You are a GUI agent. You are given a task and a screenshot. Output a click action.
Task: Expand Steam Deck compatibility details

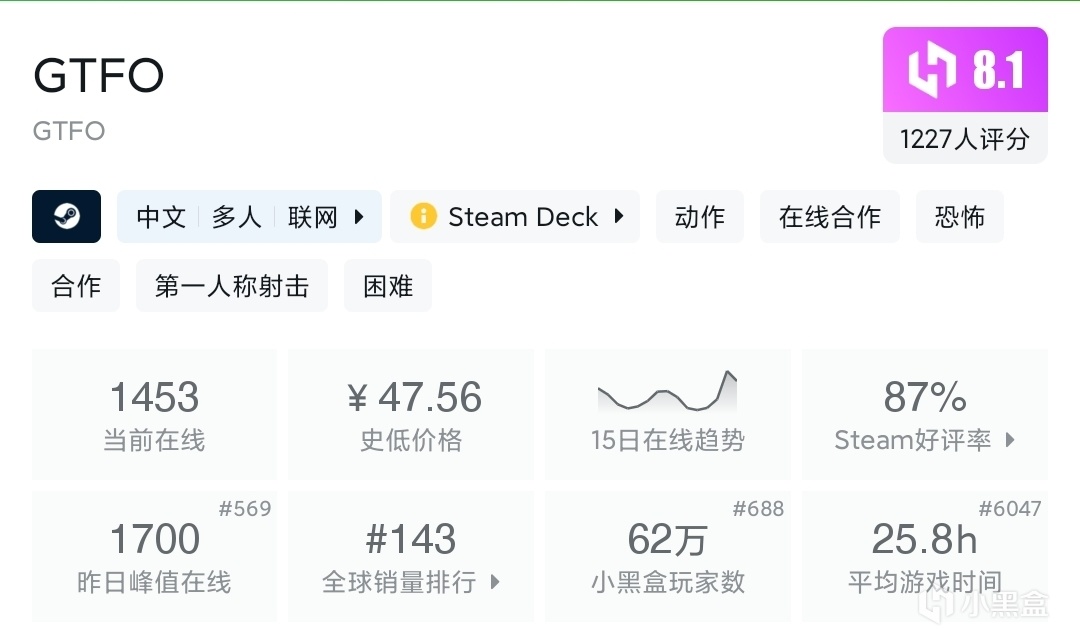[619, 217]
